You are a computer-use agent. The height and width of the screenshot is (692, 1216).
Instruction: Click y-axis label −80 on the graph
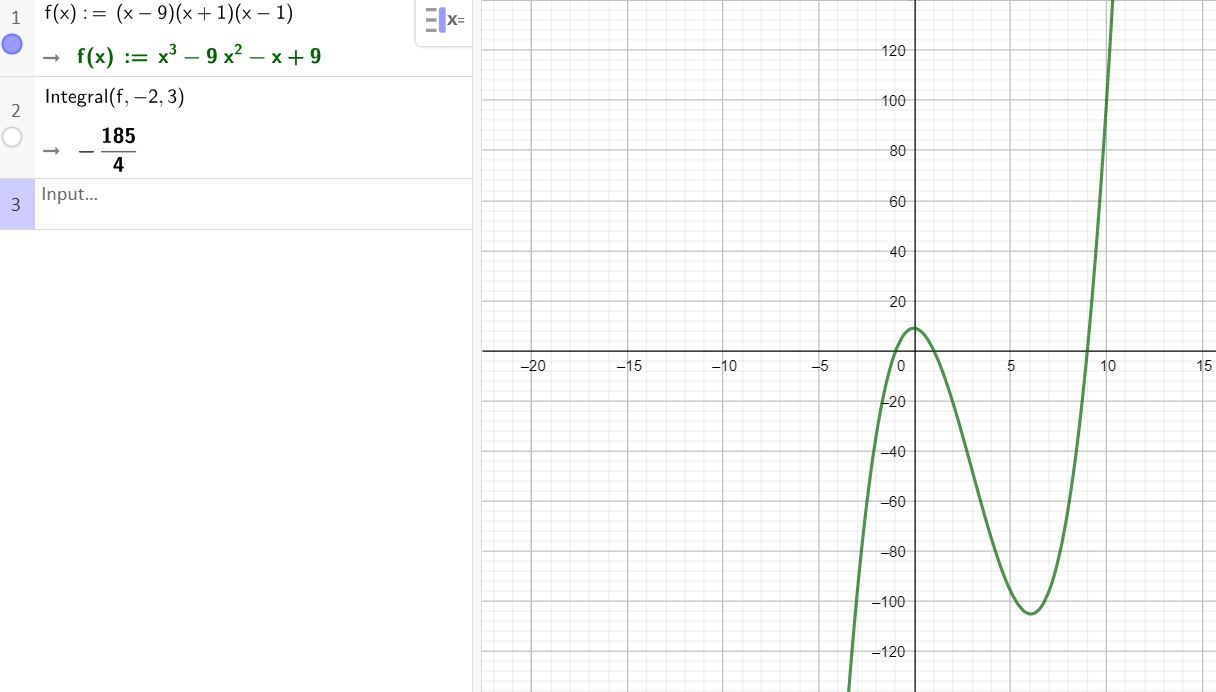click(892, 552)
